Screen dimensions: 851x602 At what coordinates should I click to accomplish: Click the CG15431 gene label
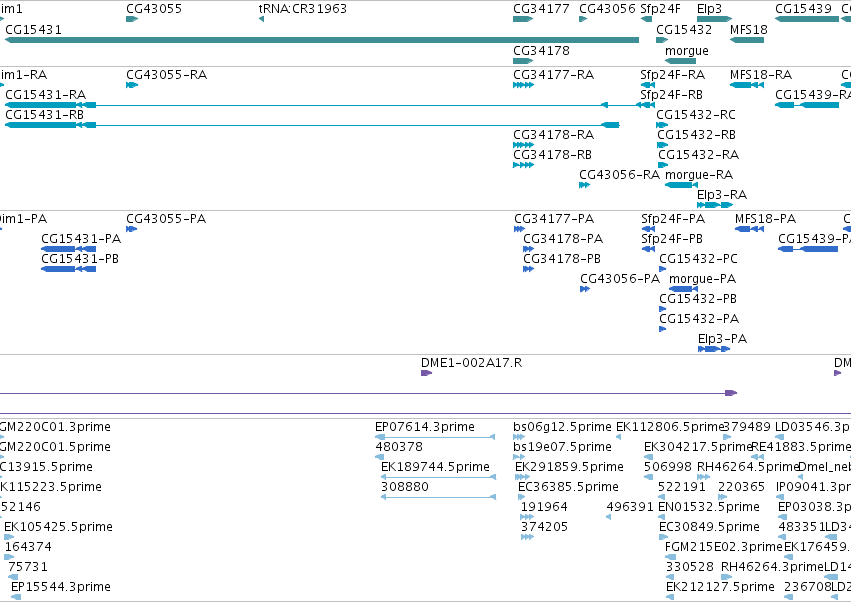coord(33,29)
